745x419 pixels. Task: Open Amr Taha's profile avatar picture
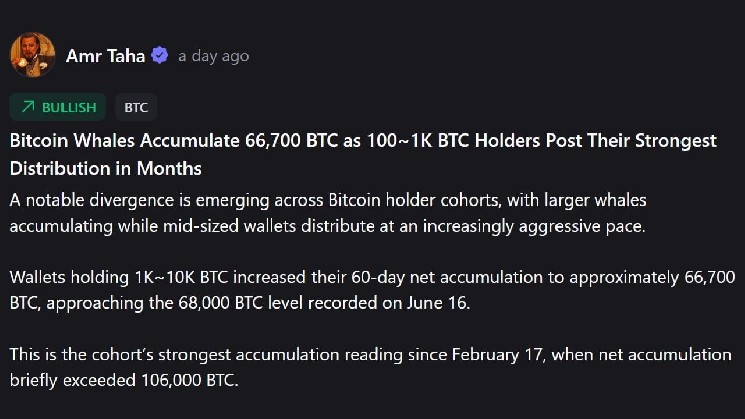(x=33, y=55)
